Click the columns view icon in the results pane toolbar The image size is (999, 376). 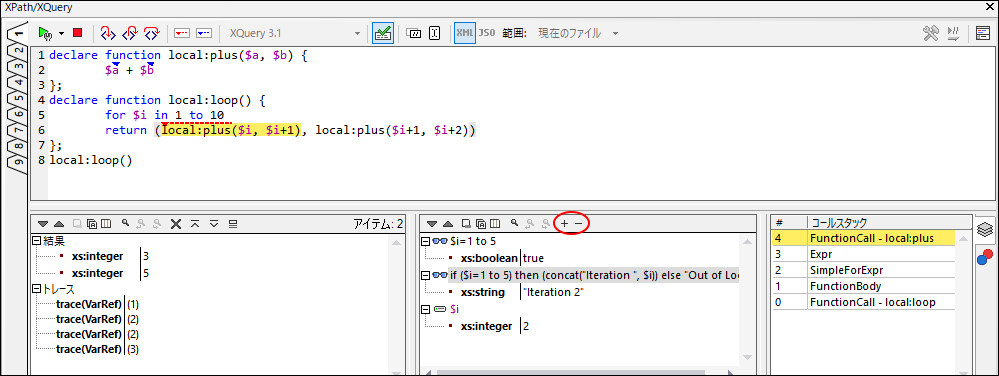106,224
